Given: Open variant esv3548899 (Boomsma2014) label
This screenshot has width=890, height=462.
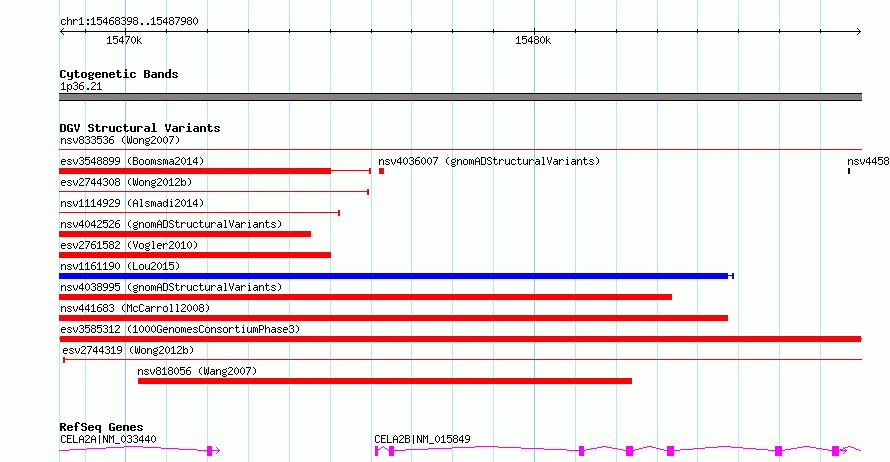Looking at the screenshot, I should tap(132, 161).
